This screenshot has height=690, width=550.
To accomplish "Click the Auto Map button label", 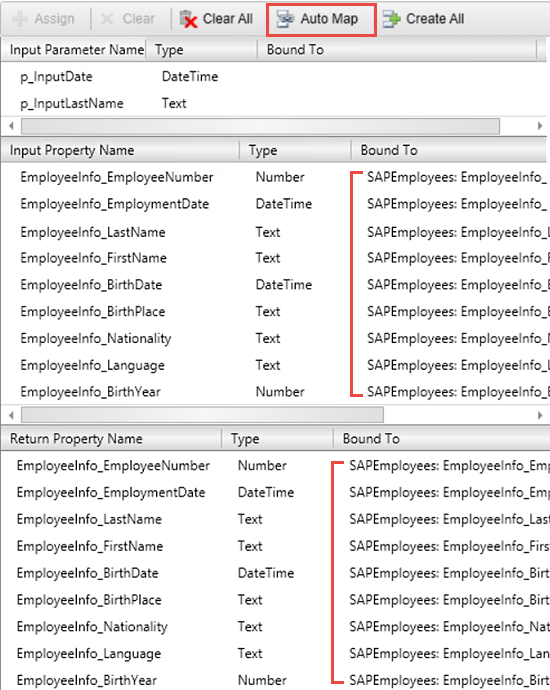I will pos(329,18).
